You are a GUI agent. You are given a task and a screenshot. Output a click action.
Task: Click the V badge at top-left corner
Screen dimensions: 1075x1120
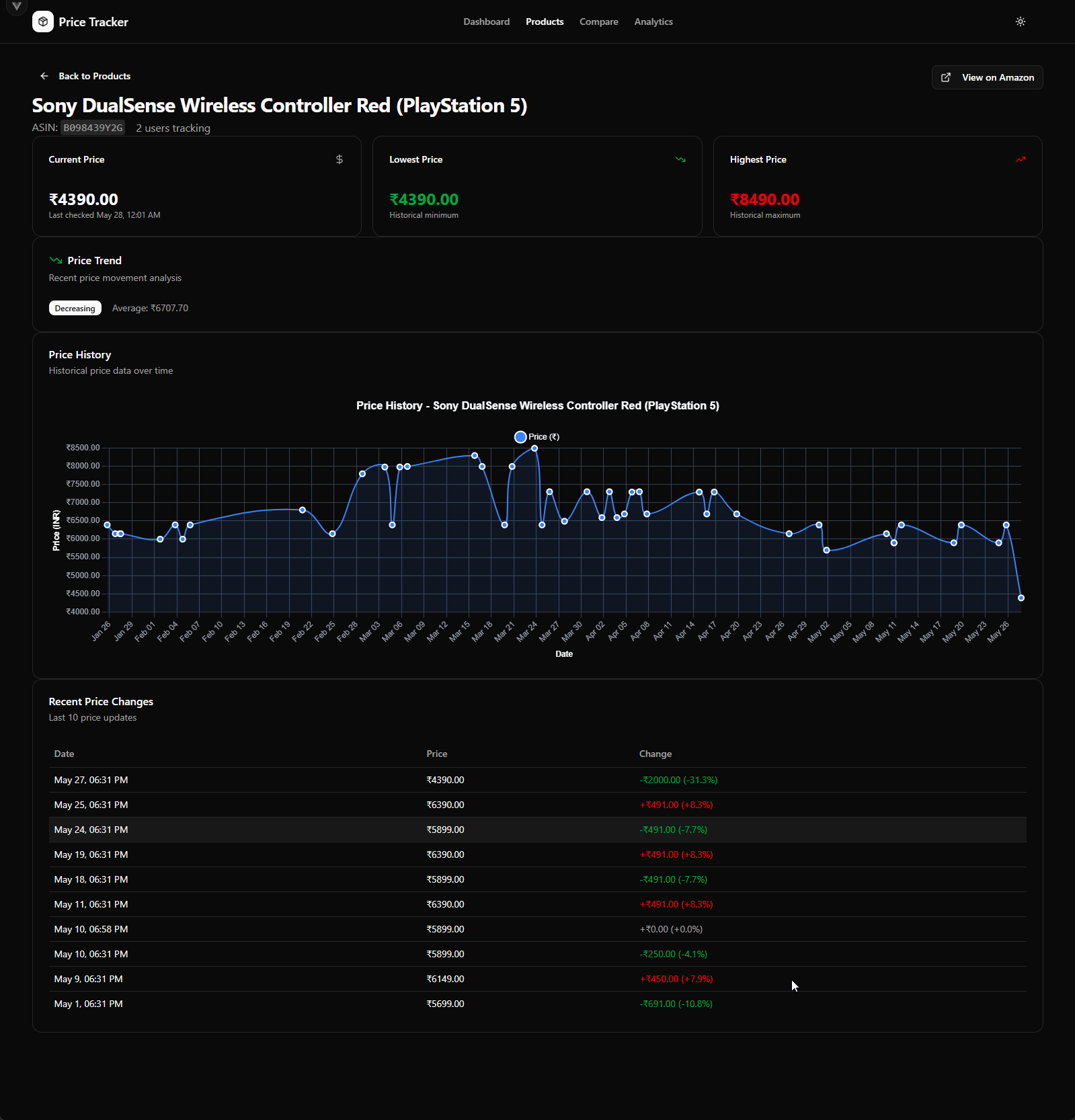tap(17, 6)
